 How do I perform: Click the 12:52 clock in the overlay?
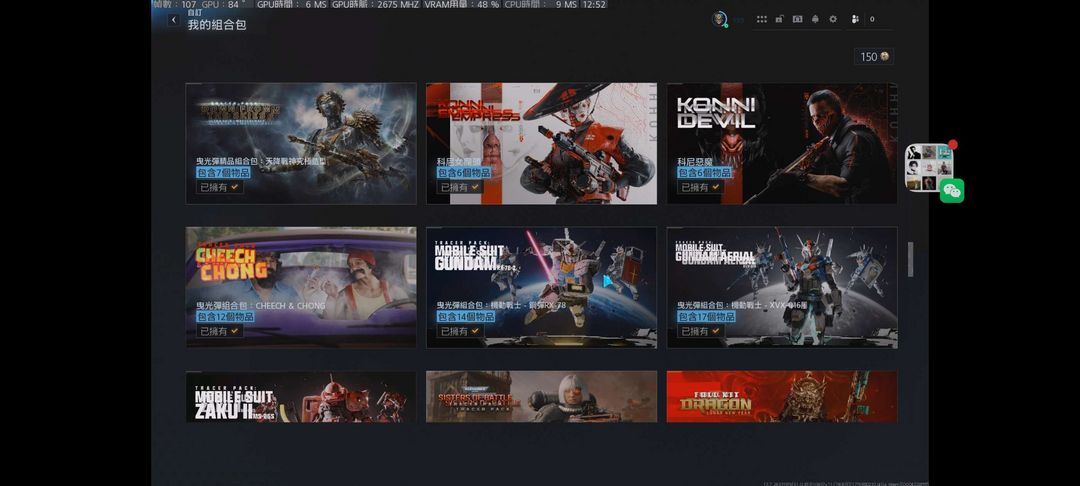[x=594, y=4]
